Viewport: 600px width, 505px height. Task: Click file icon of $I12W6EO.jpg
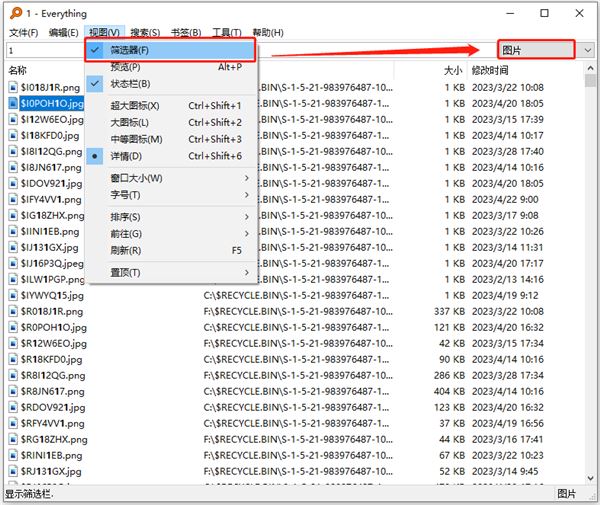point(13,119)
